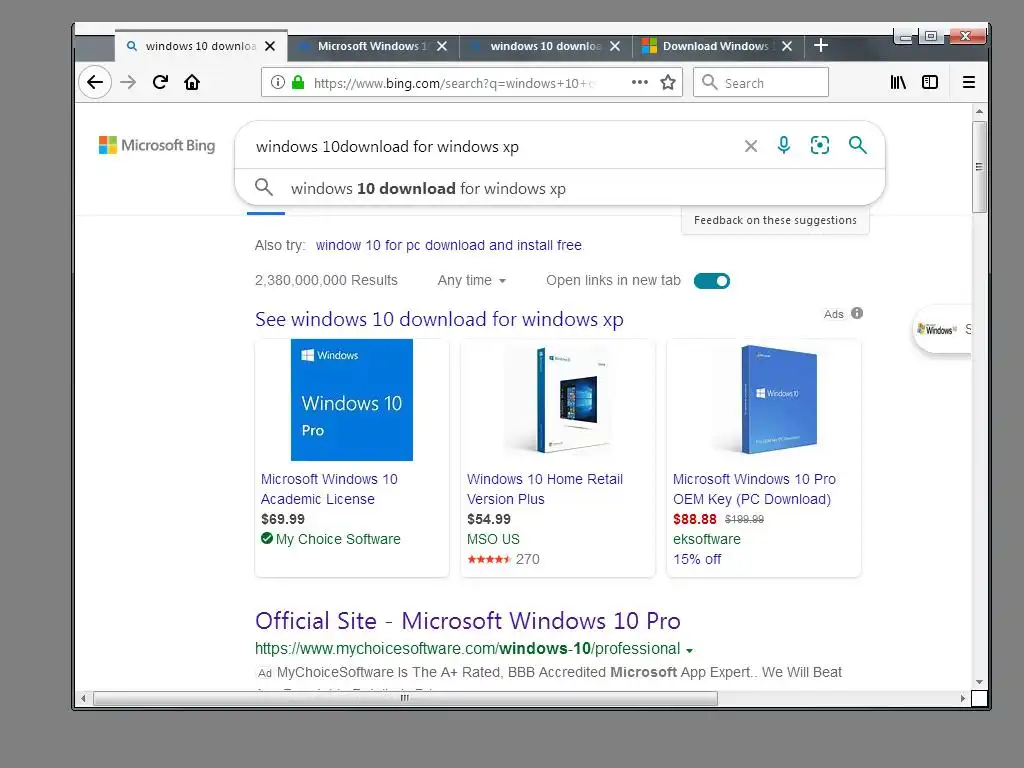Bookmark this page with the star icon
The image size is (1024, 768).
pos(667,82)
